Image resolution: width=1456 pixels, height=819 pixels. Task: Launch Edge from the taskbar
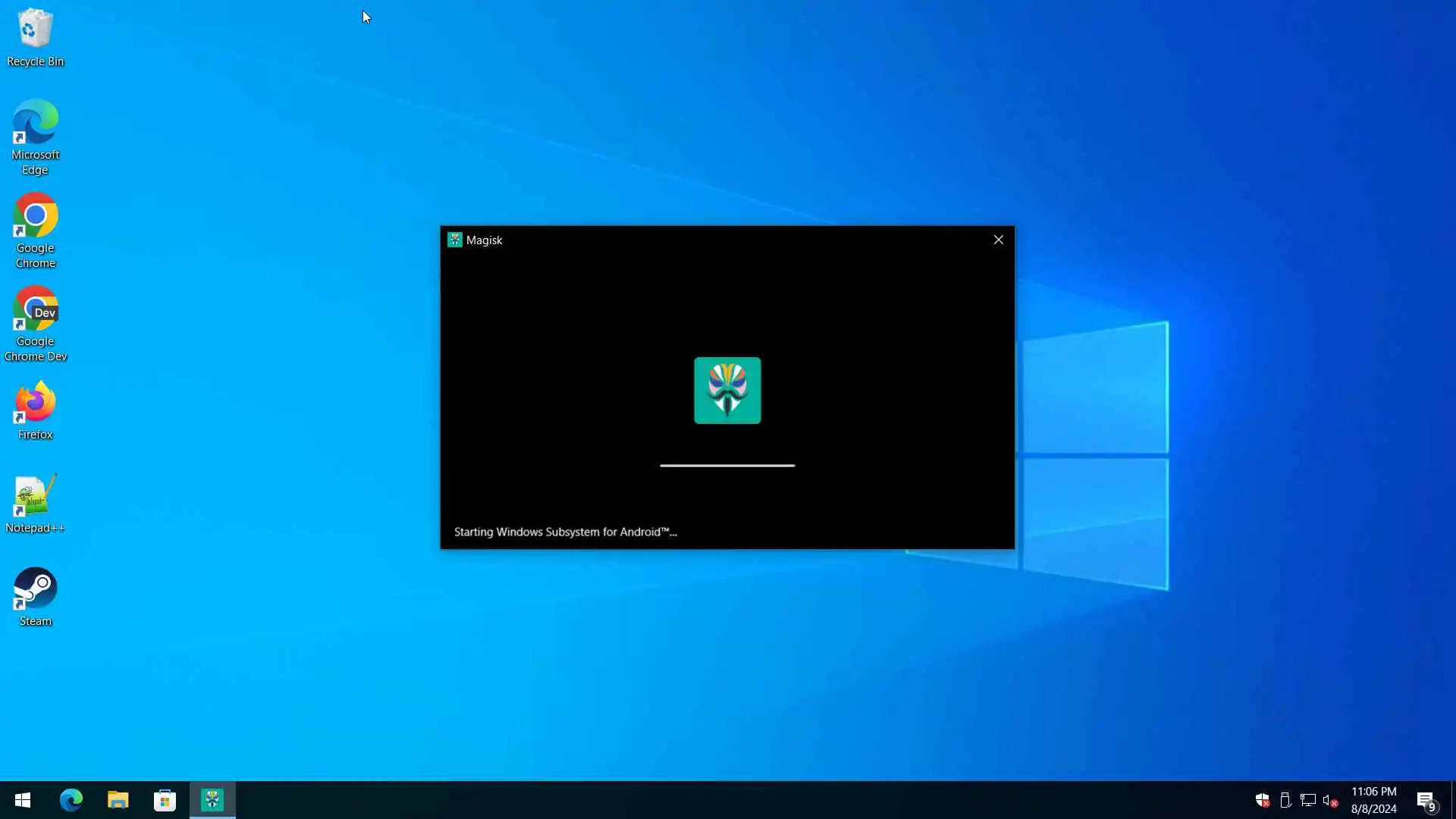71,800
